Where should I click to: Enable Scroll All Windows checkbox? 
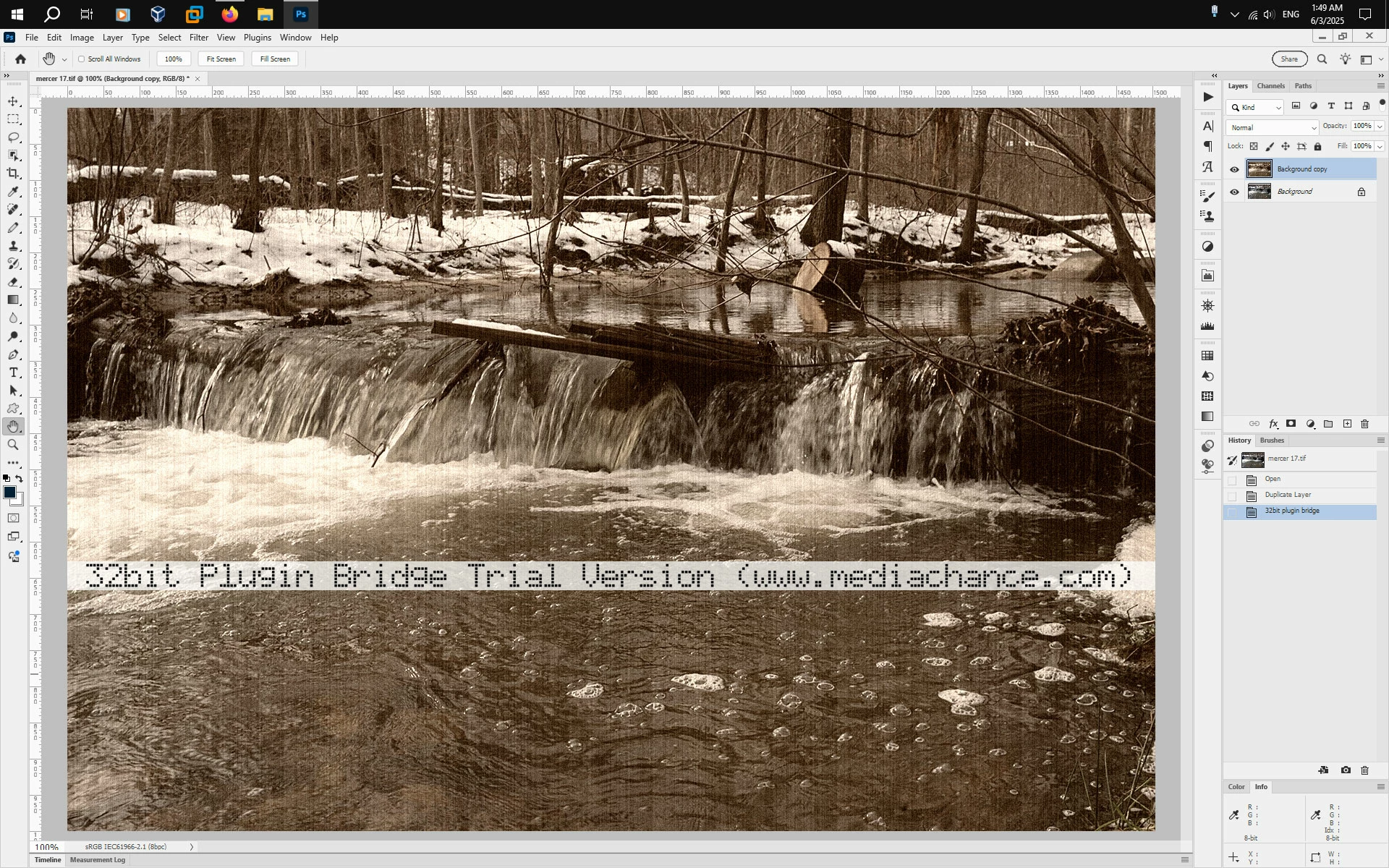(82, 59)
